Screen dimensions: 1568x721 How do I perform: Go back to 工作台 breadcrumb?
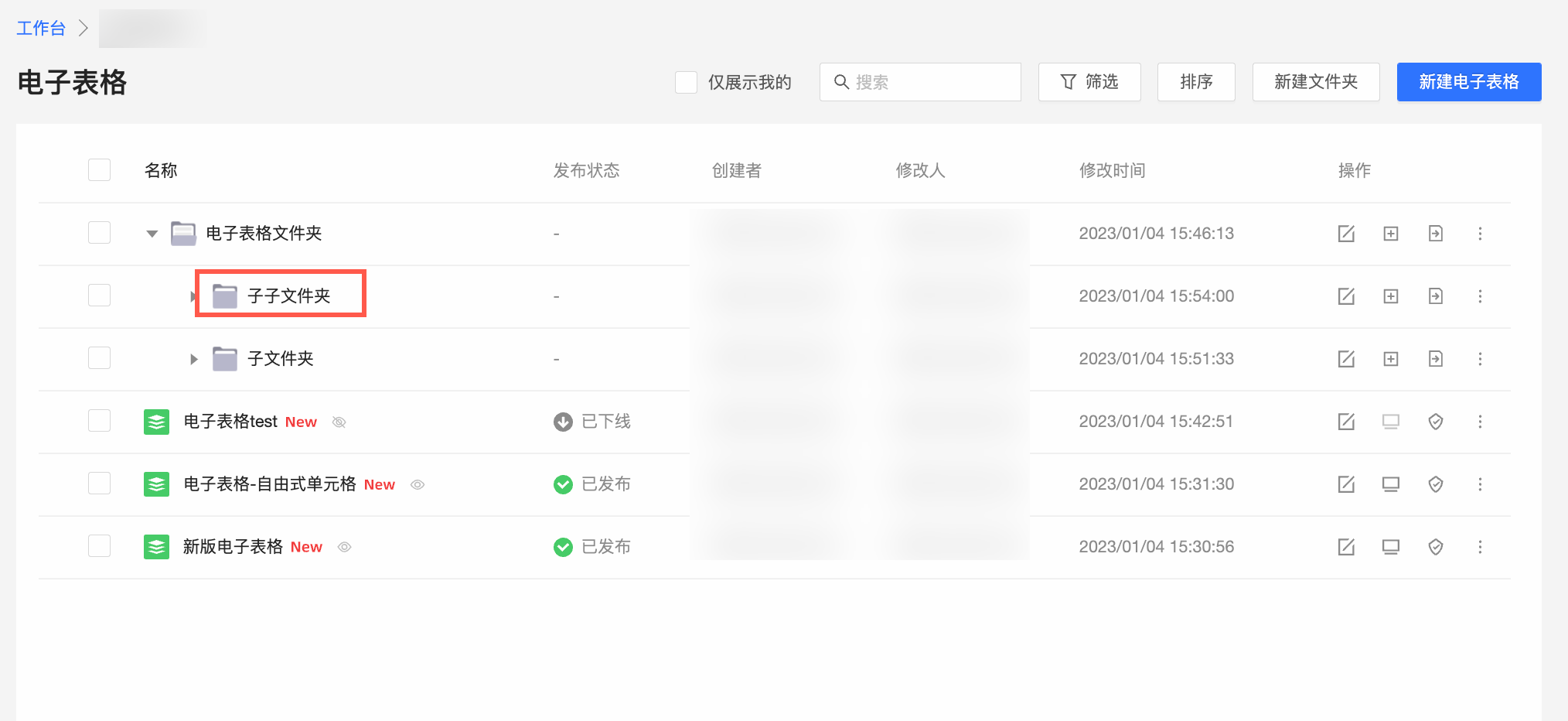coord(41,29)
